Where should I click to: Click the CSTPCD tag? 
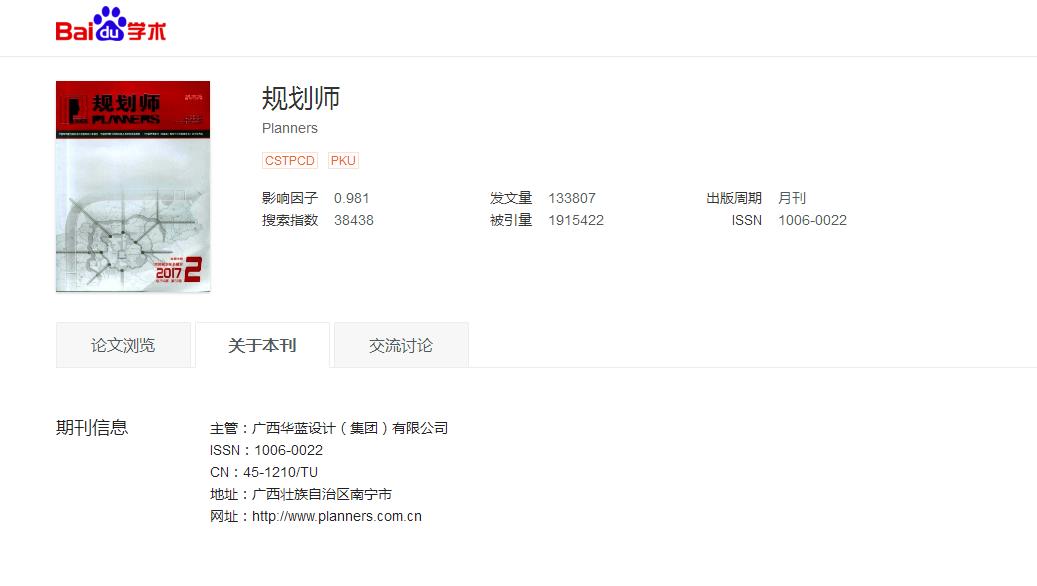pyautogui.click(x=290, y=161)
